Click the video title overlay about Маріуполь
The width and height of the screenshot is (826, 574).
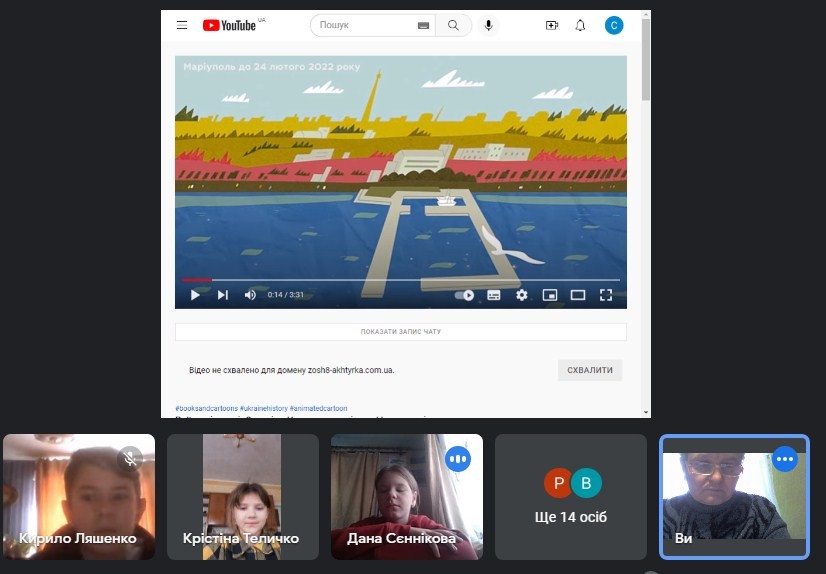[x=272, y=67]
